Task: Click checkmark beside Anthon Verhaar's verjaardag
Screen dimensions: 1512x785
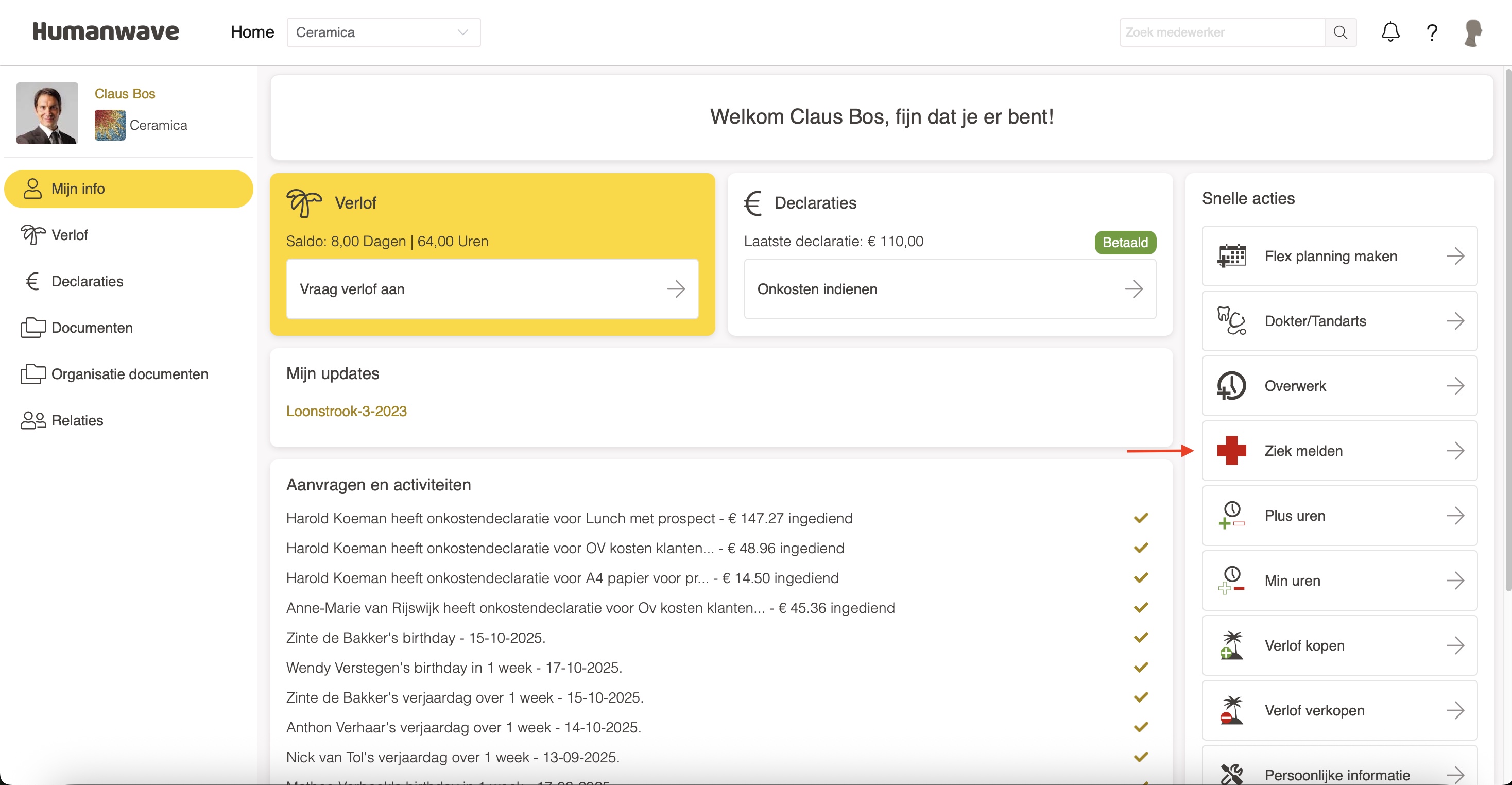Action: coord(1141,727)
